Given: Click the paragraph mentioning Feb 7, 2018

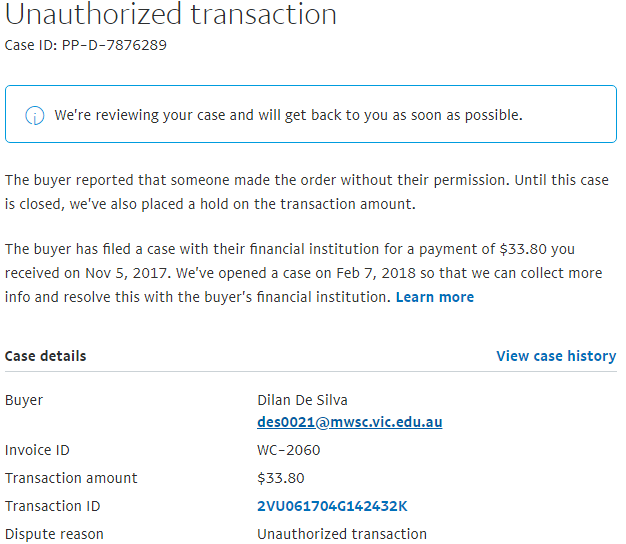Looking at the screenshot, I should pos(304,273).
